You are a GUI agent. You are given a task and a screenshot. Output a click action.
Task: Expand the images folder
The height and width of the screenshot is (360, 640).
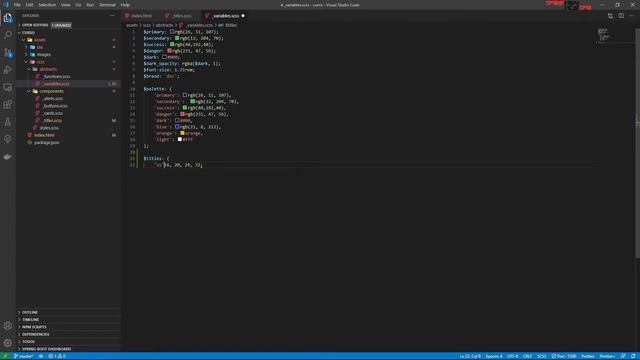click(x=44, y=55)
